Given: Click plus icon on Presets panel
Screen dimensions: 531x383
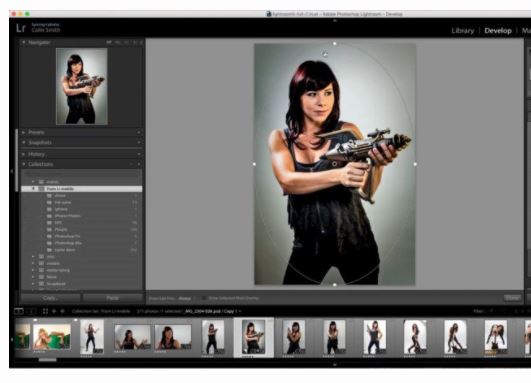Looking at the screenshot, I should 139,132.
